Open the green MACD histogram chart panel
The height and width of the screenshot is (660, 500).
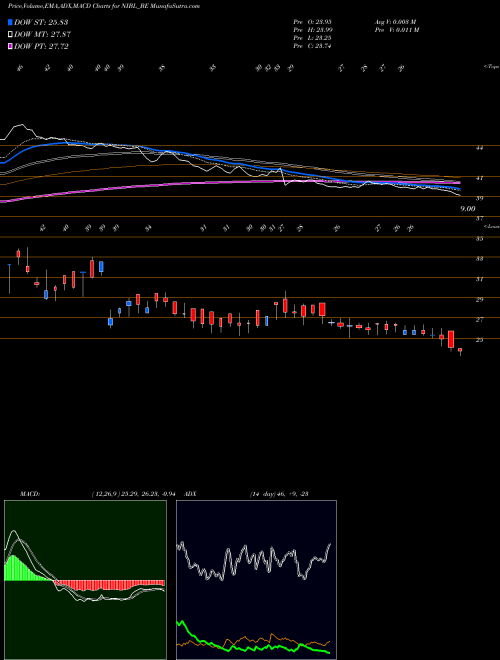85,580
